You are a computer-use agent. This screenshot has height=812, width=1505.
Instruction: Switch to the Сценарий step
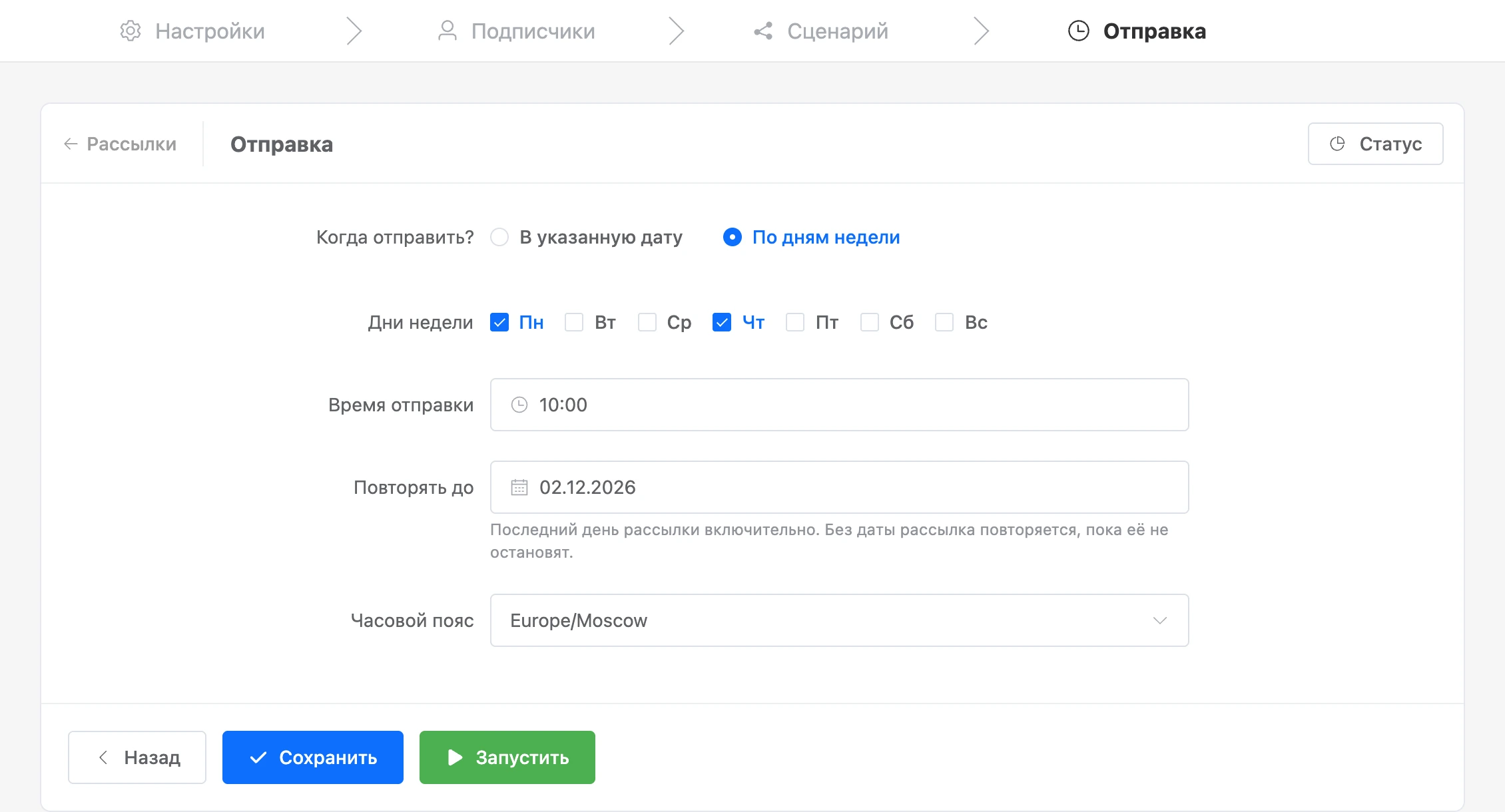click(821, 31)
